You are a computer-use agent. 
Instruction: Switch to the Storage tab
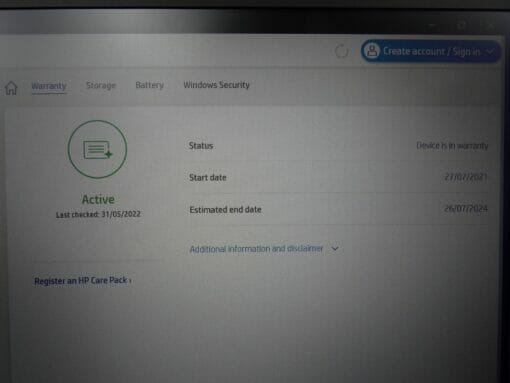(x=101, y=85)
